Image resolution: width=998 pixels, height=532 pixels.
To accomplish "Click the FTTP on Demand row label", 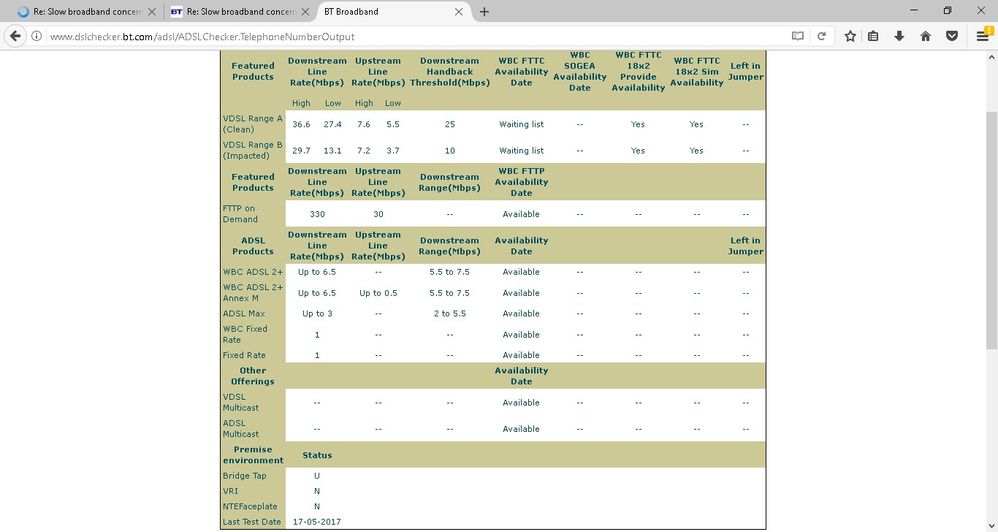I will [x=241, y=214].
